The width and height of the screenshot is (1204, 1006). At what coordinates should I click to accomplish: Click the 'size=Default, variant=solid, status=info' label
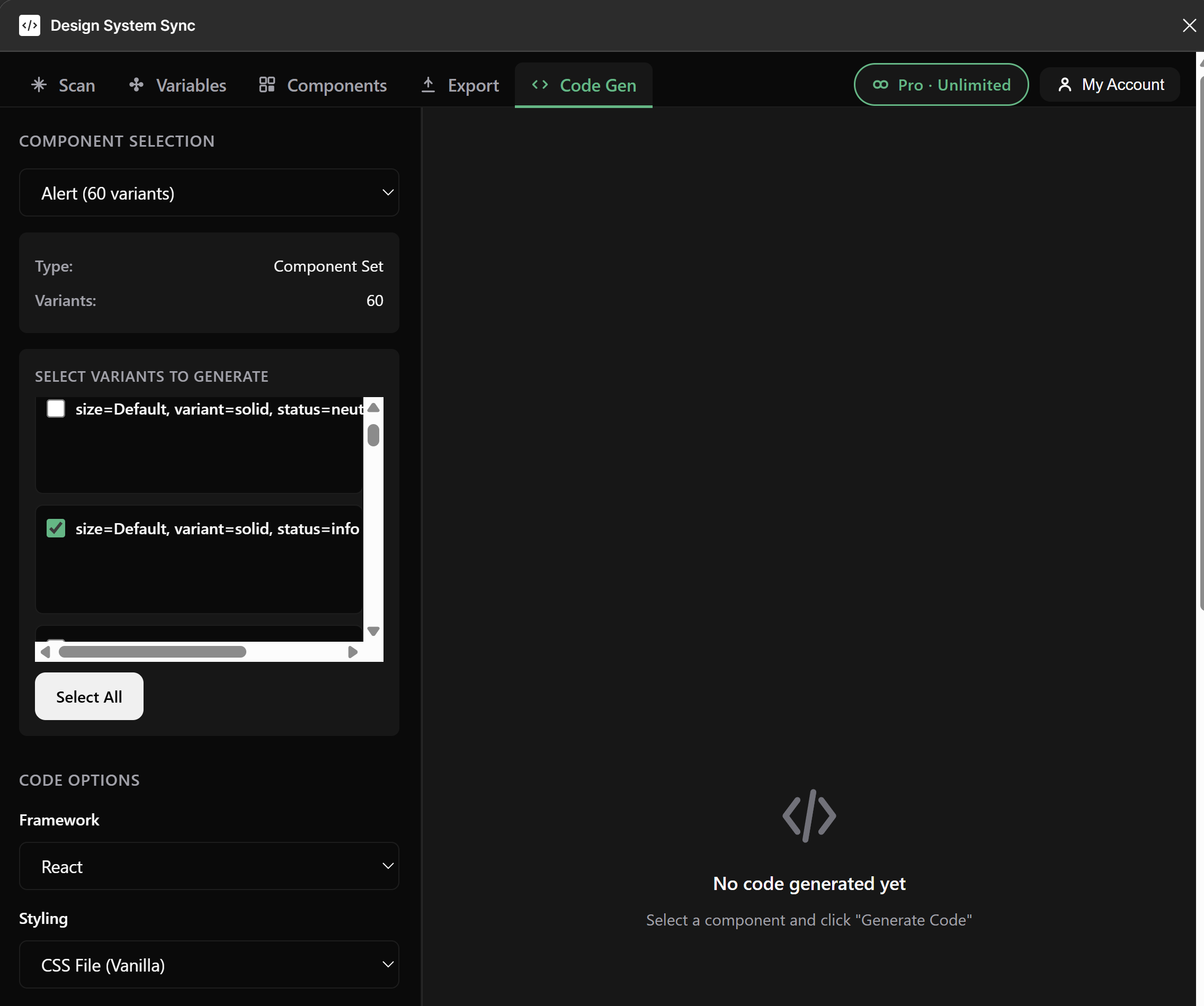coord(217,528)
